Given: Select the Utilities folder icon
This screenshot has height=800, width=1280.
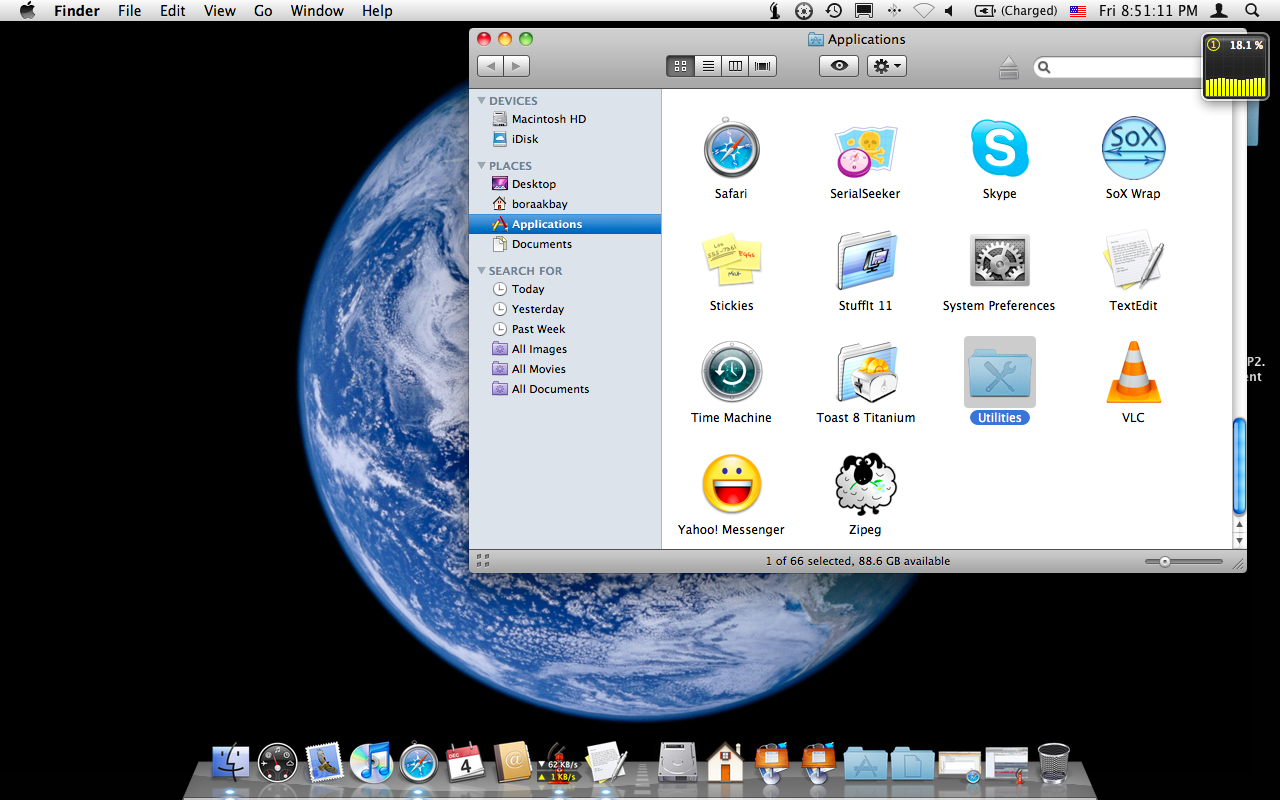Looking at the screenshot, I should click(x=999, y=372).
